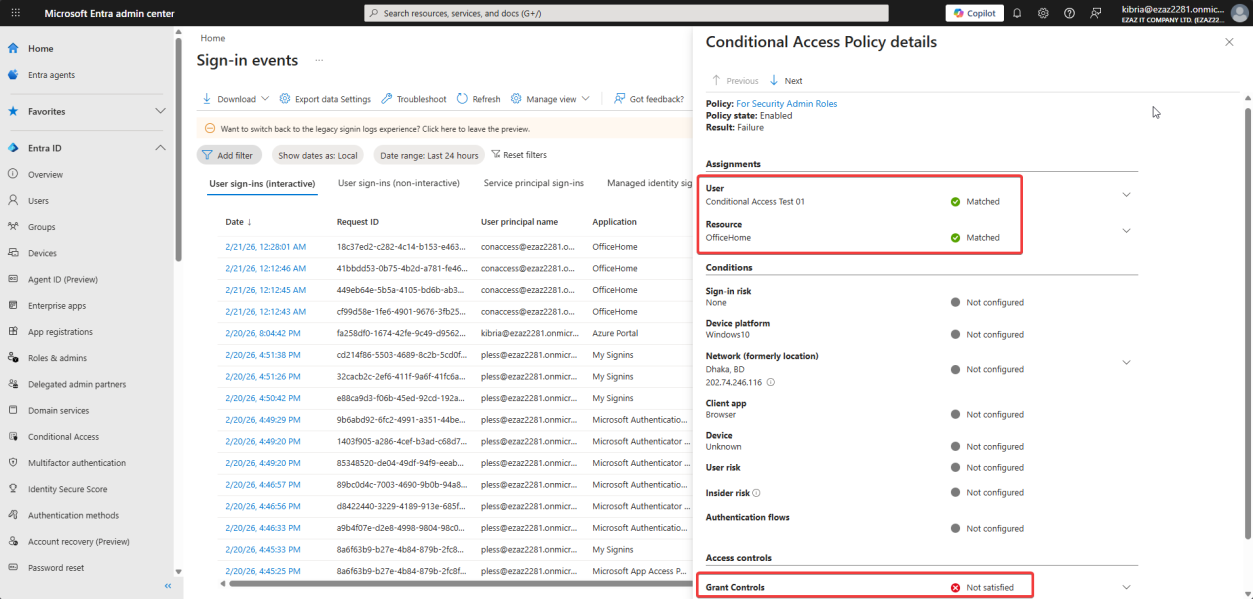
Task: Expand the Grant Controls chevron
Action: 1126,587
